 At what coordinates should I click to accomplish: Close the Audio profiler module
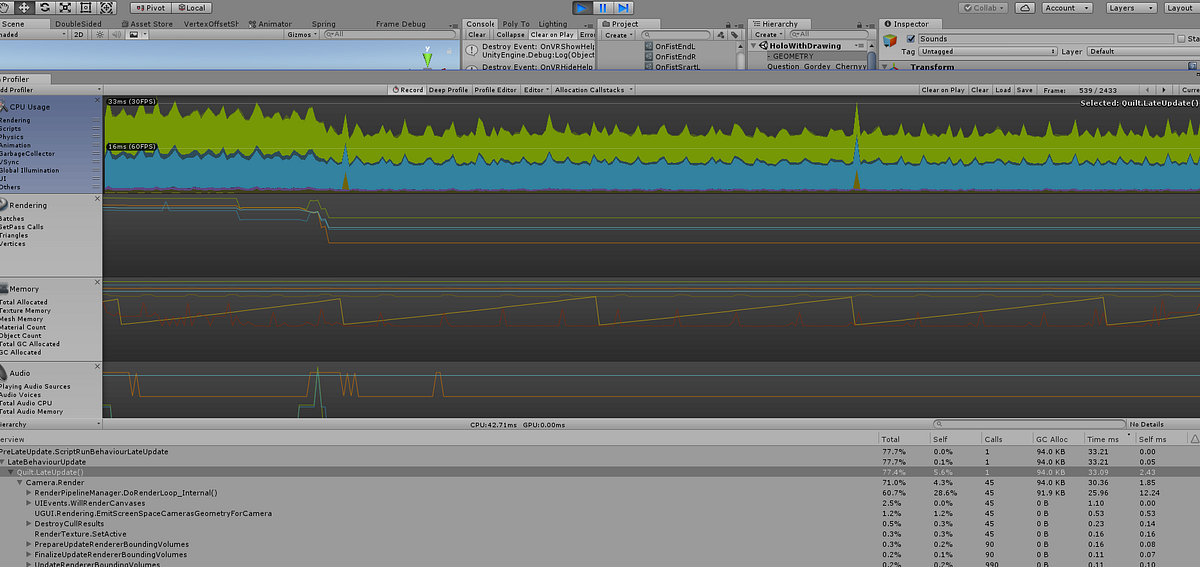pos(97,368)
